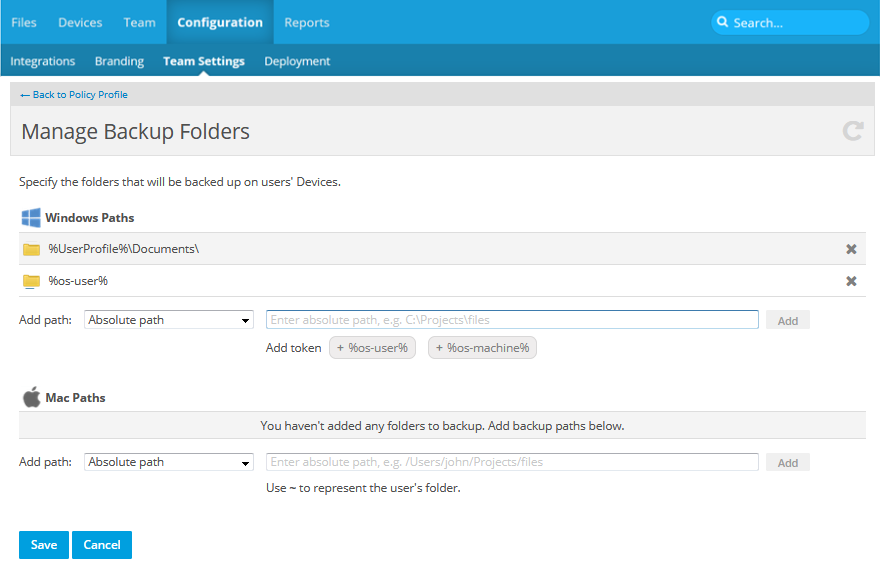The image size is (880, 575).
Task: Click the refresh icon beside Manage Backup Folders
Action: (852, 131)
